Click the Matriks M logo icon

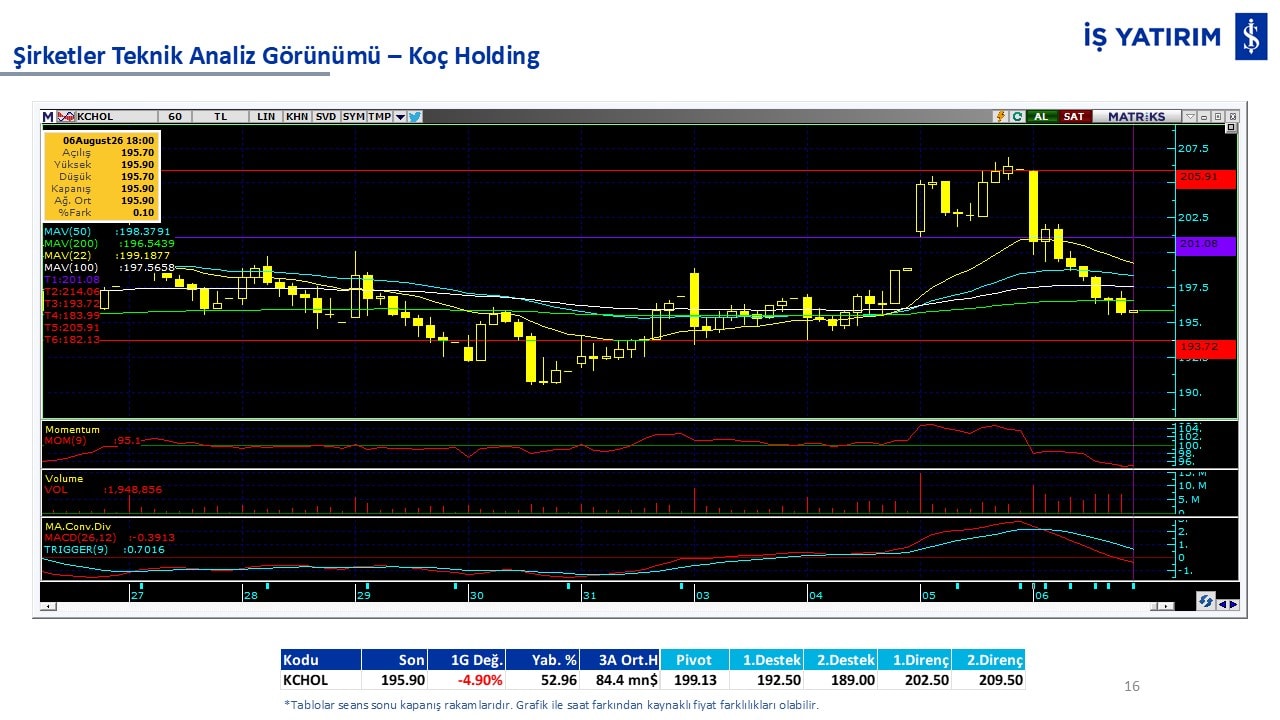pos(48,117)
